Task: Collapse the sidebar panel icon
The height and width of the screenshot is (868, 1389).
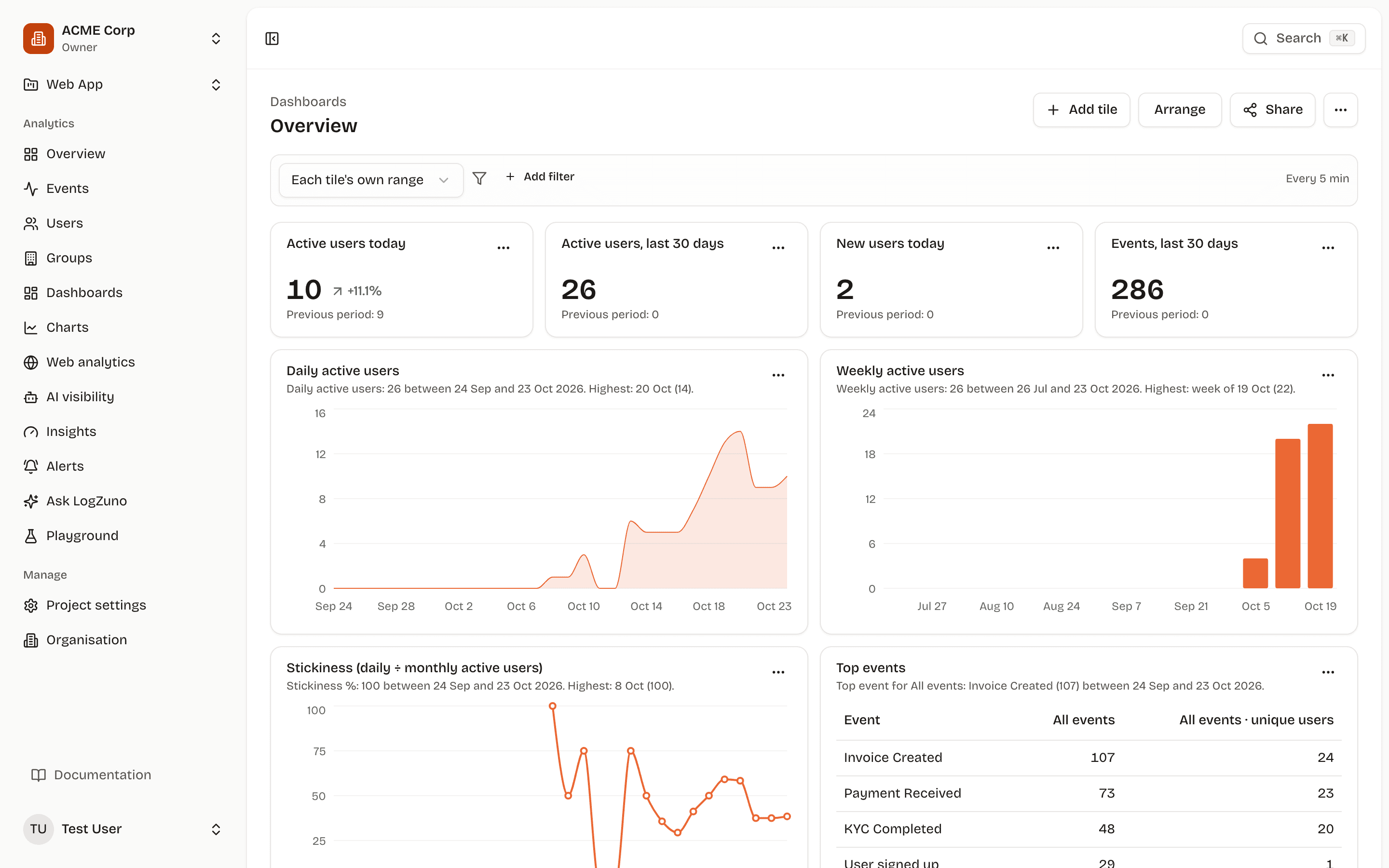Action: 272,39
